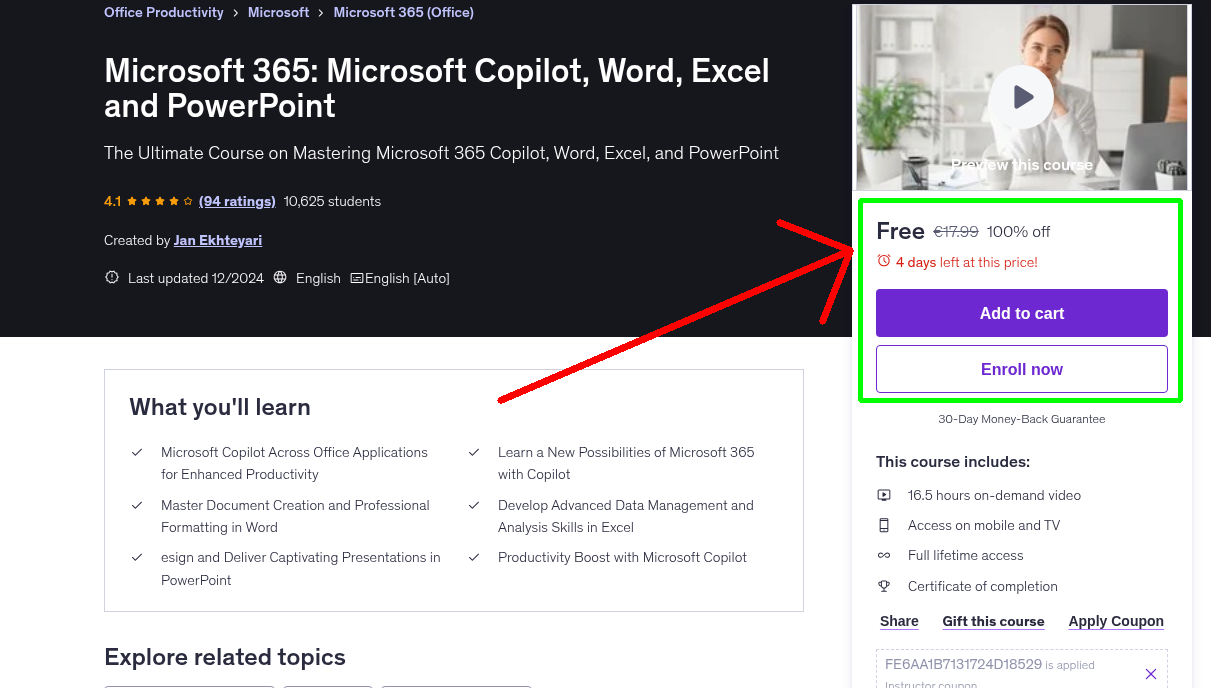Select the Microsoft breadcrumb

tap(278, 12)
